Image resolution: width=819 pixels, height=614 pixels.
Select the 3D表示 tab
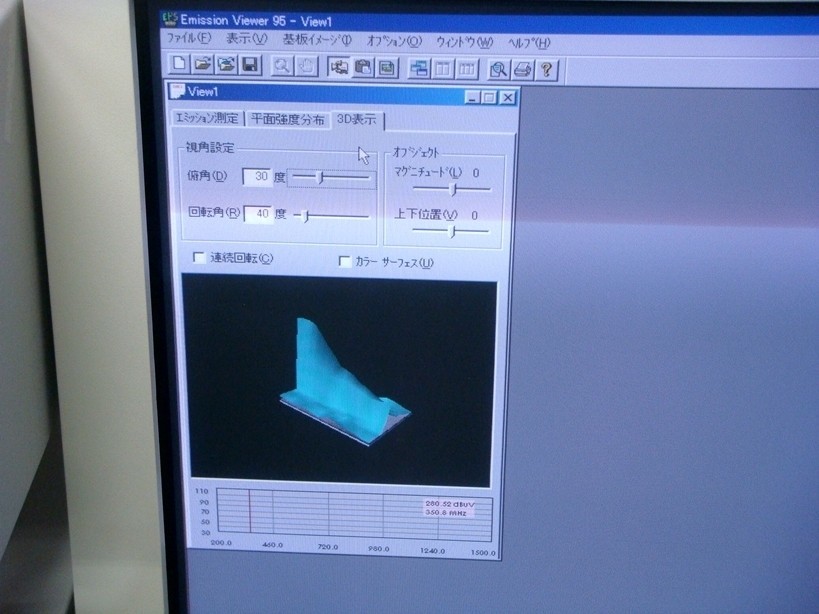click(x=357, y=120)
